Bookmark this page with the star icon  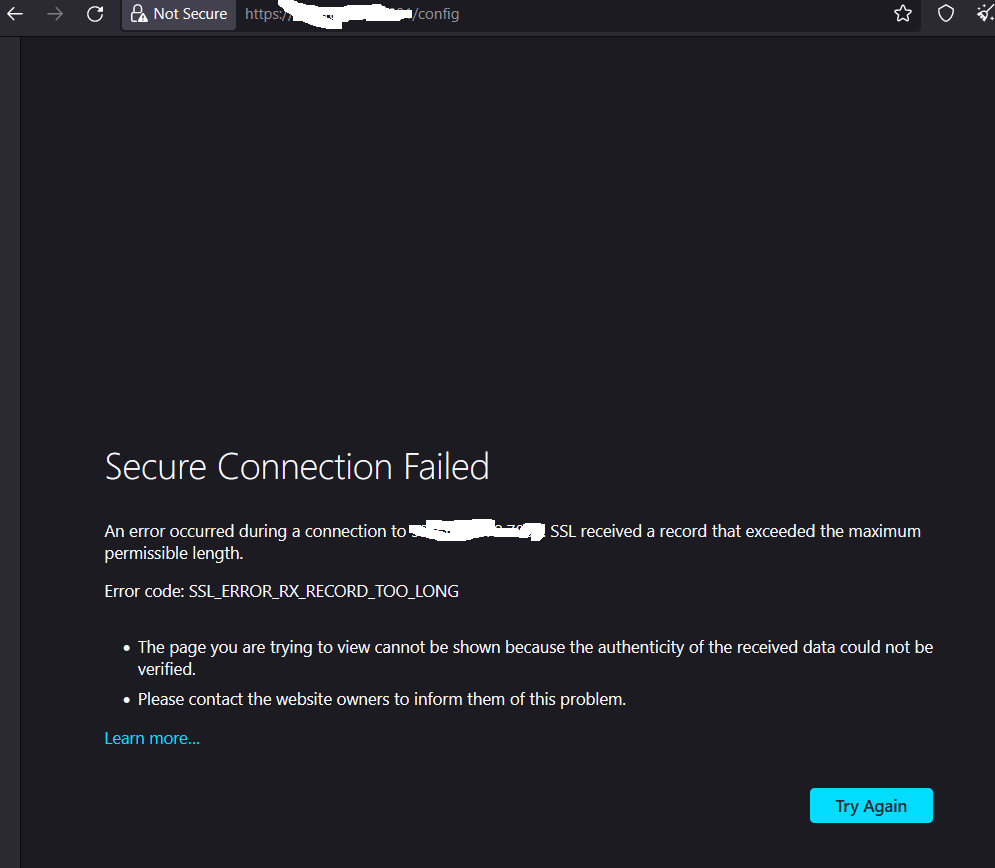[902, 14]
